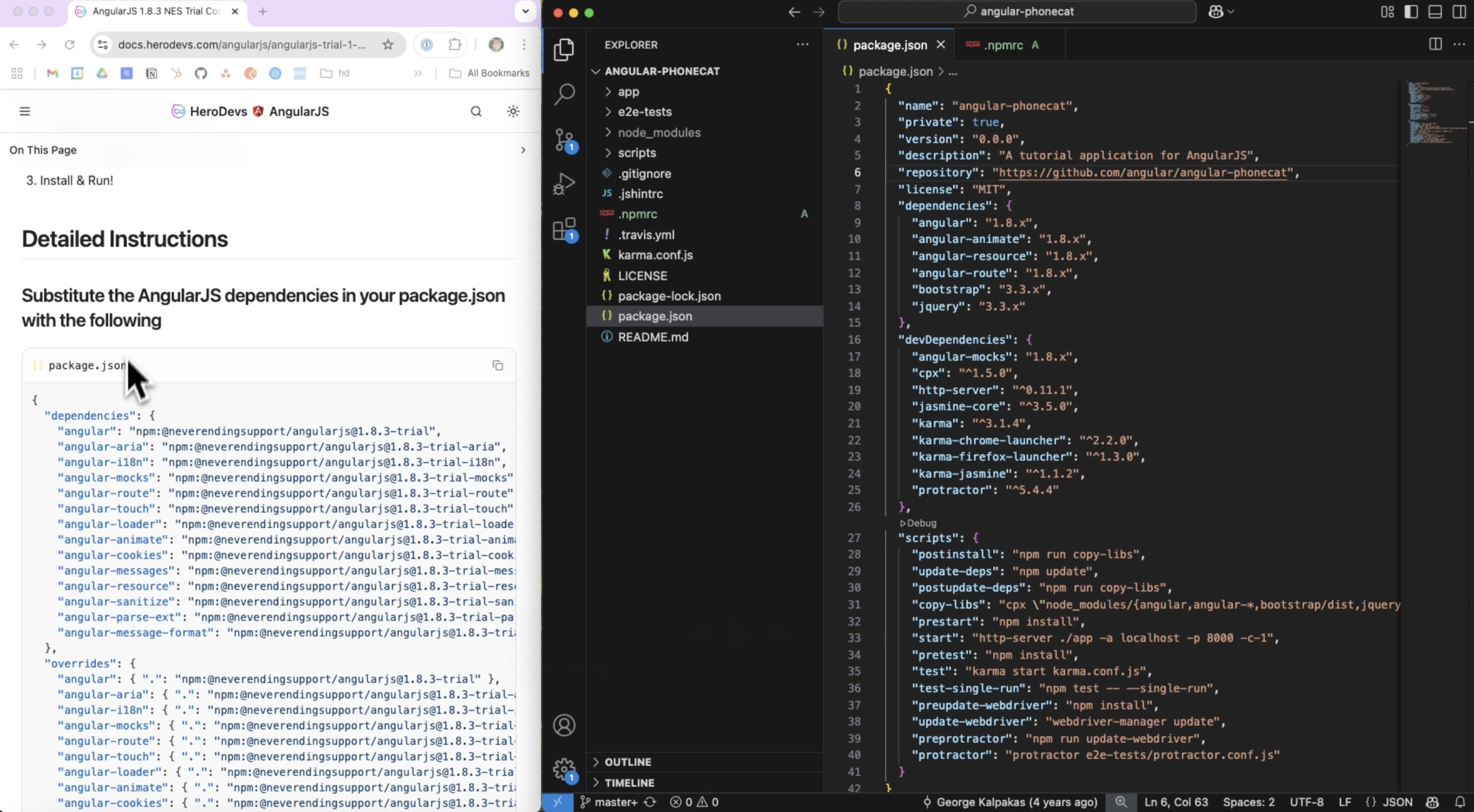The width and height of the screenshot is (1474, 812).
Task: Copy the package.json code snippet
Action: tap(497, 366)
